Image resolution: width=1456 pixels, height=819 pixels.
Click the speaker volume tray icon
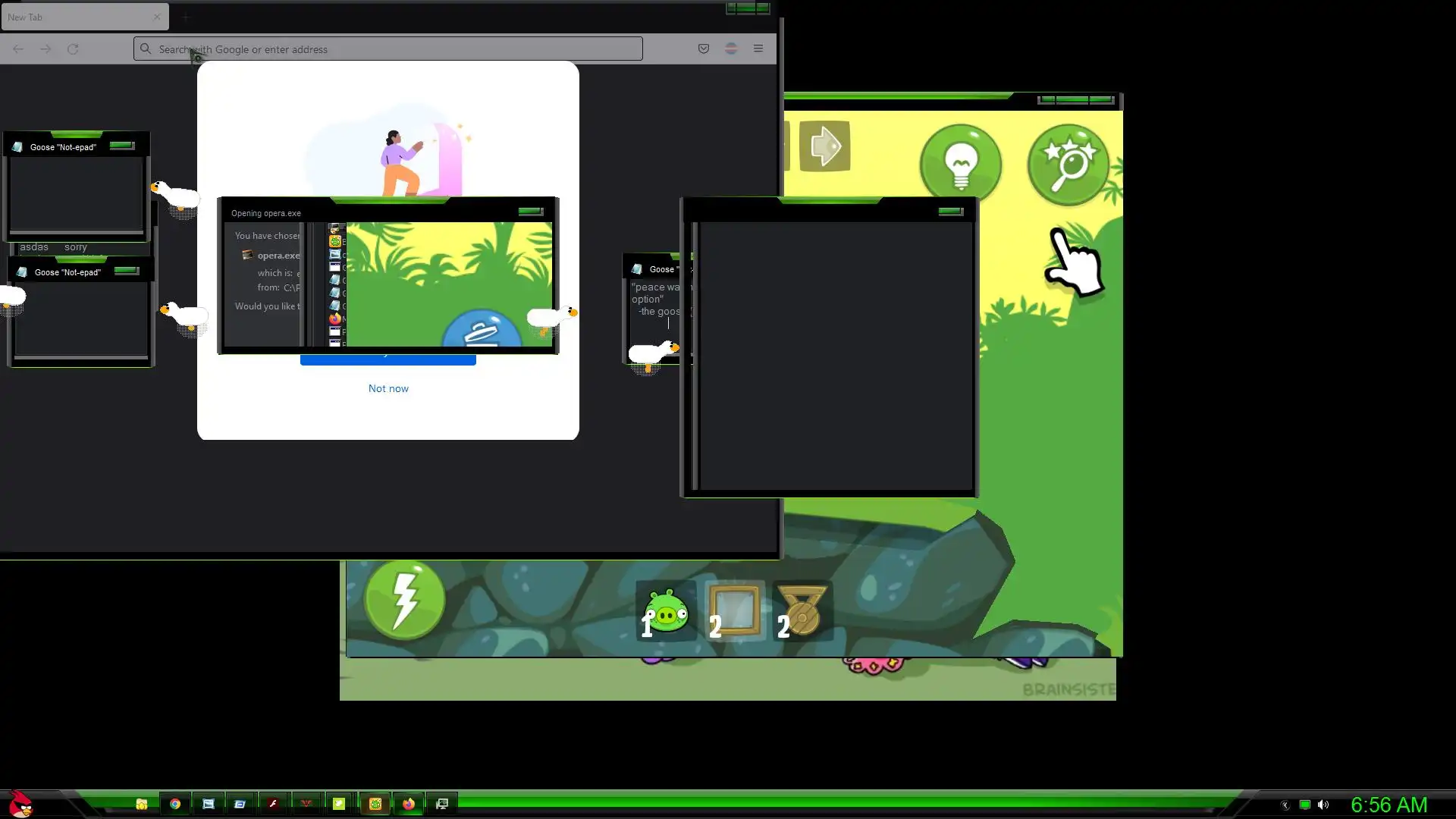click(x=1323, y=805)
